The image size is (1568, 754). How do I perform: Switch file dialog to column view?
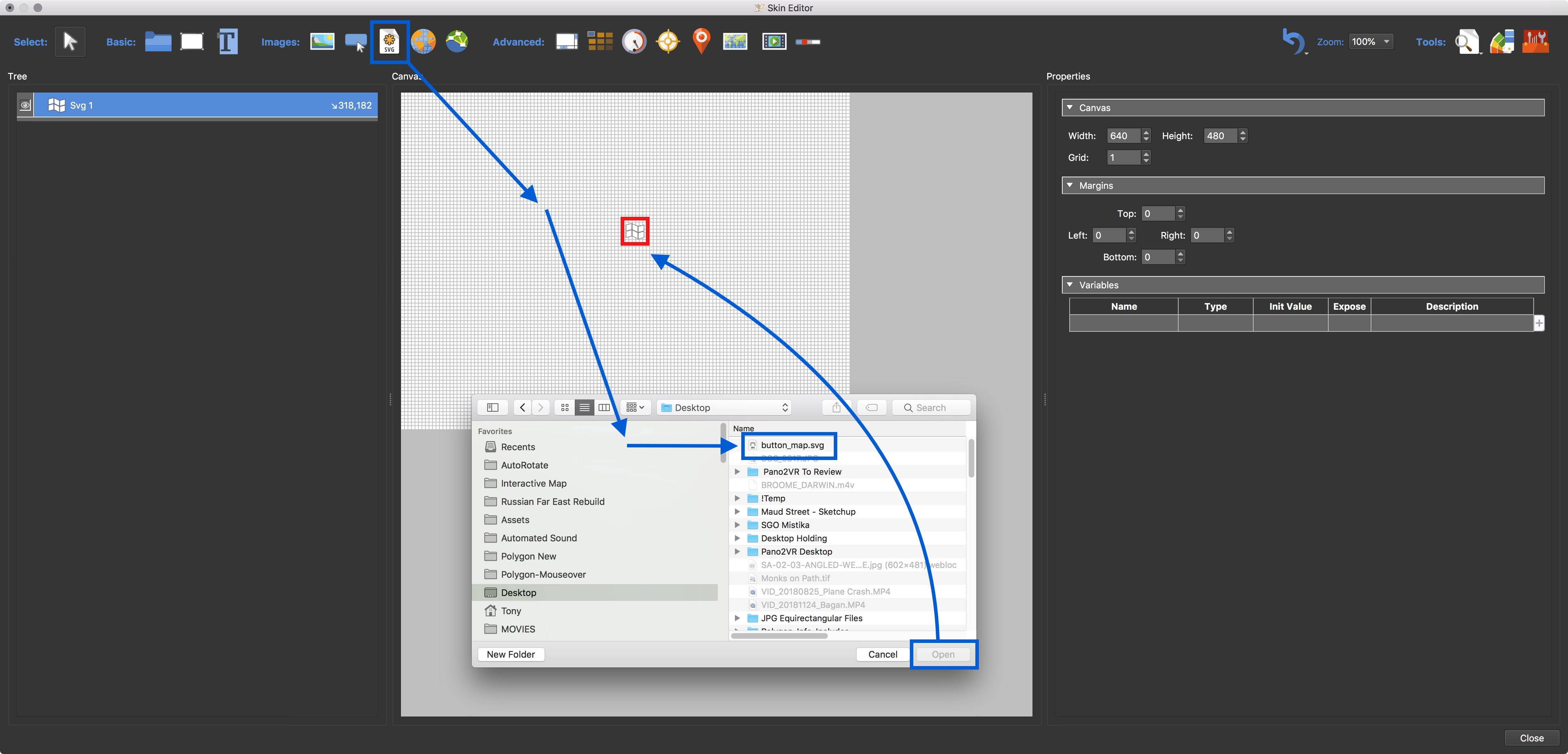604,408
